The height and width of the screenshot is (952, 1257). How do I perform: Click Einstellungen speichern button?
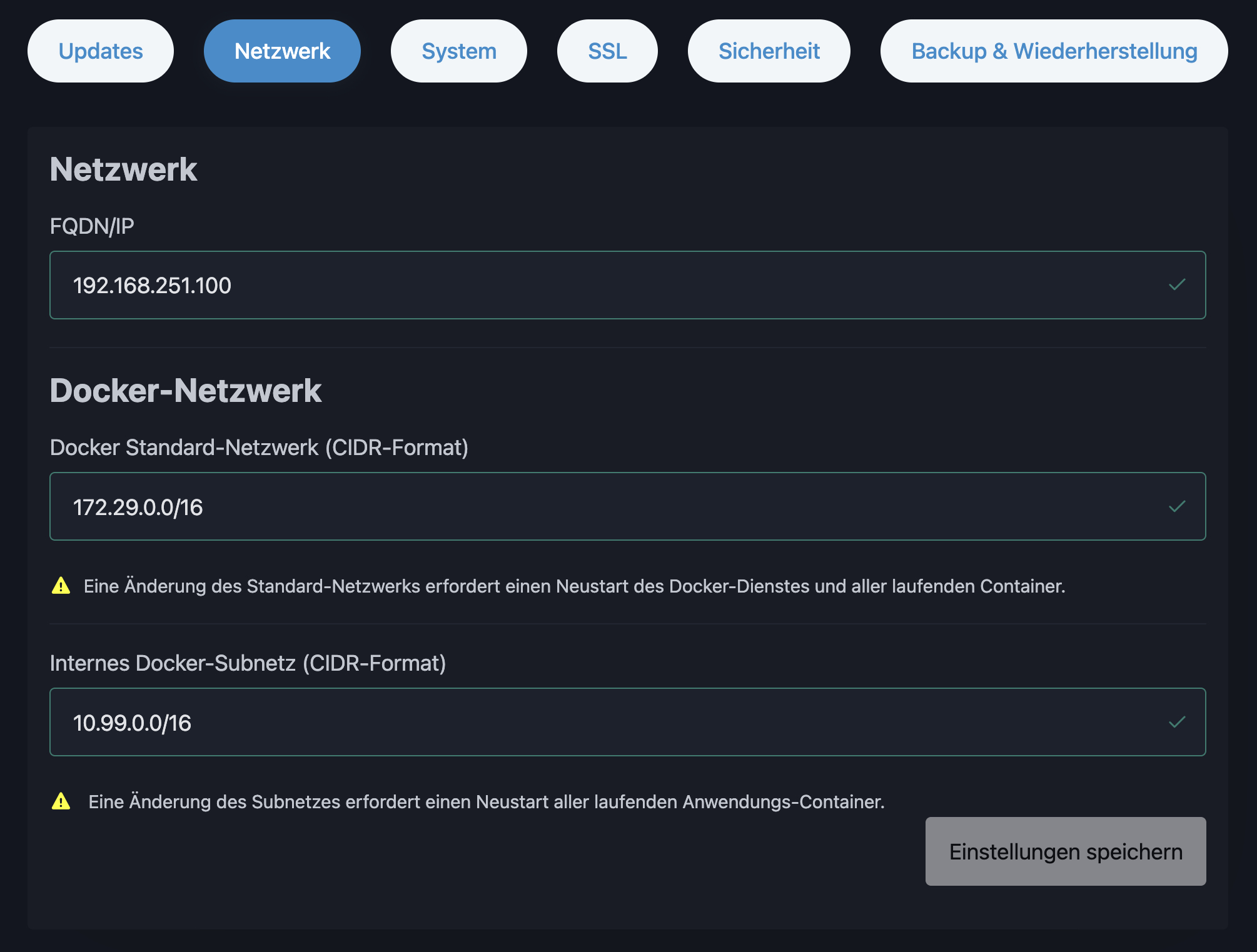(x=1066, y=851)
